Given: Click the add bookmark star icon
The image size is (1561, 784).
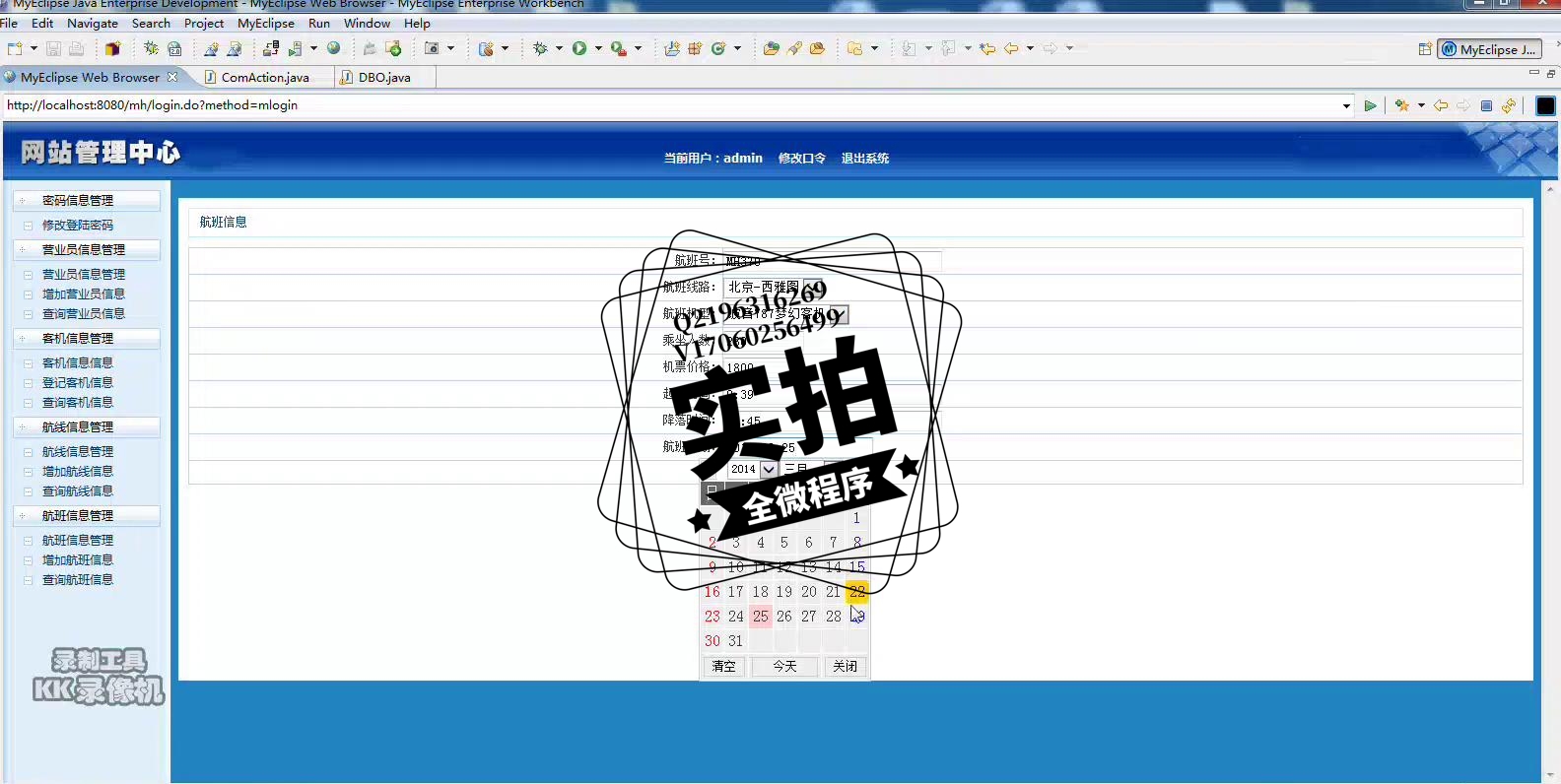Looking at the screenshot, I should 1402,105.
